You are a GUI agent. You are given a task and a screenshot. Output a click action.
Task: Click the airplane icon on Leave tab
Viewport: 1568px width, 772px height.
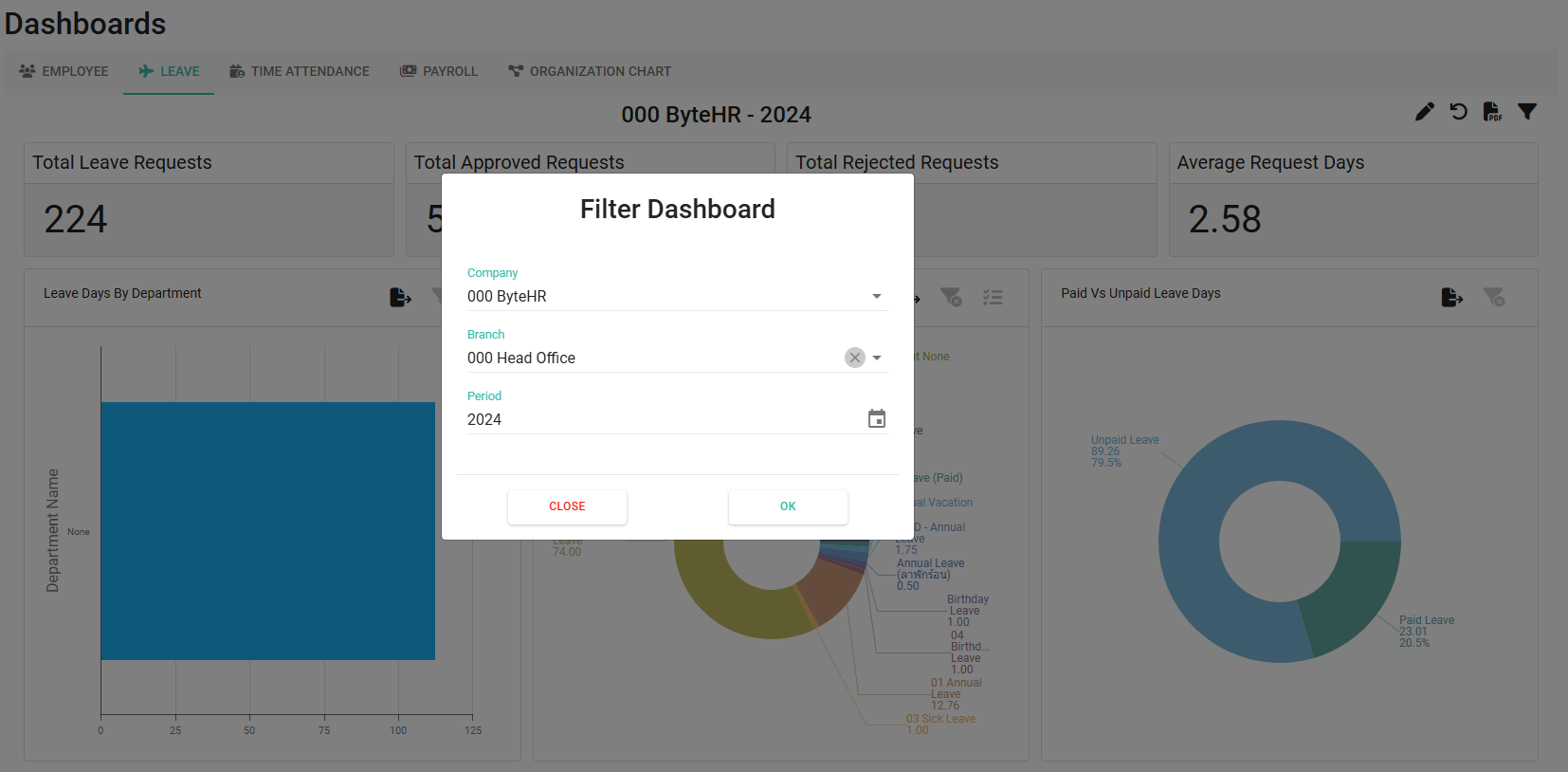click(146, 71)
